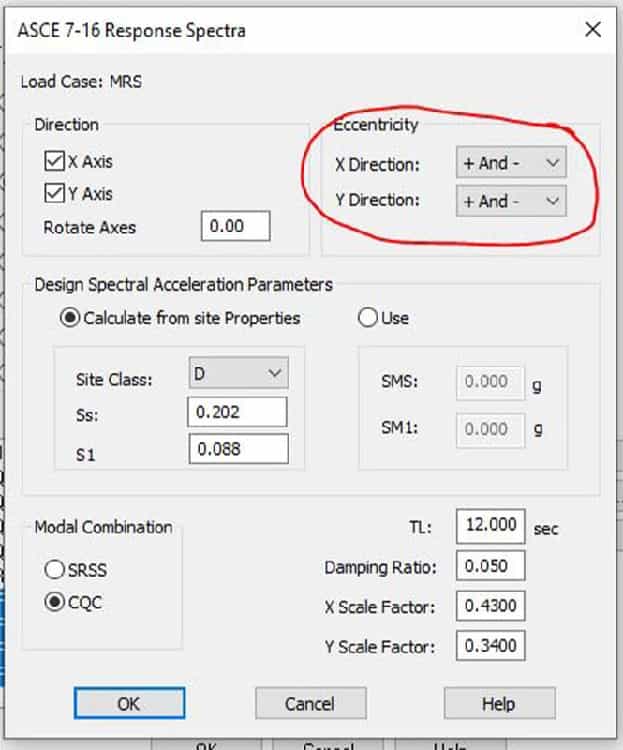Select Calculate from site Properties option
This screenshot has width=623, height=750.
pyautogui.click(x=70, y=319)
